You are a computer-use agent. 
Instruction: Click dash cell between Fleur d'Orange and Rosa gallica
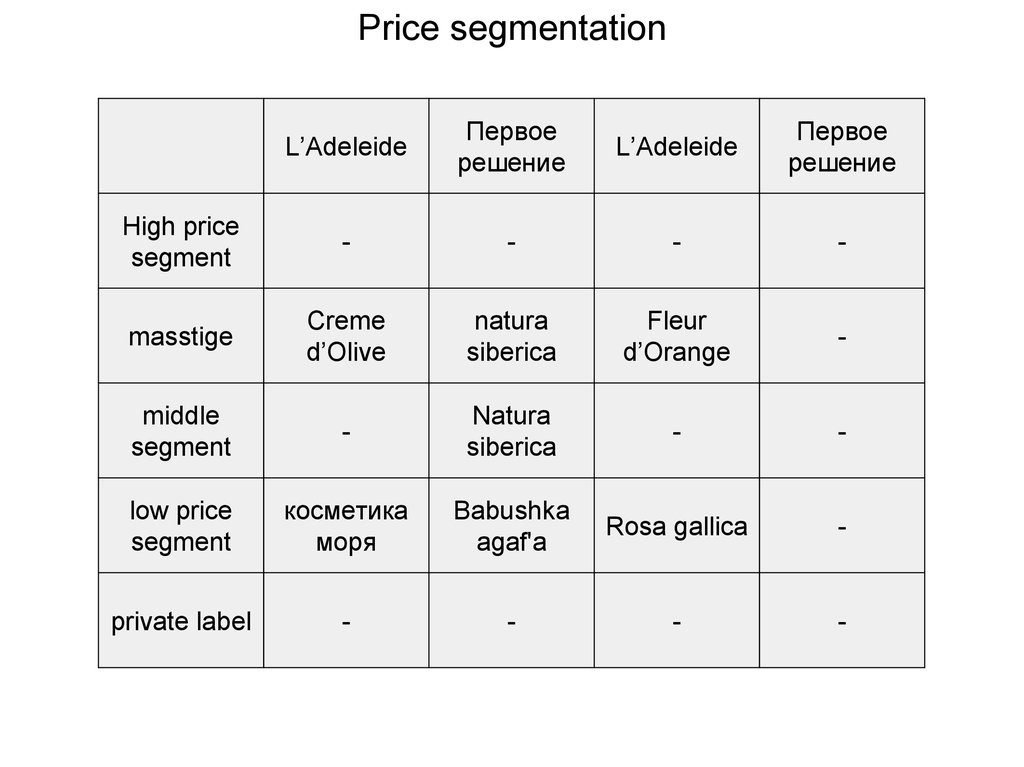(677, 431)
